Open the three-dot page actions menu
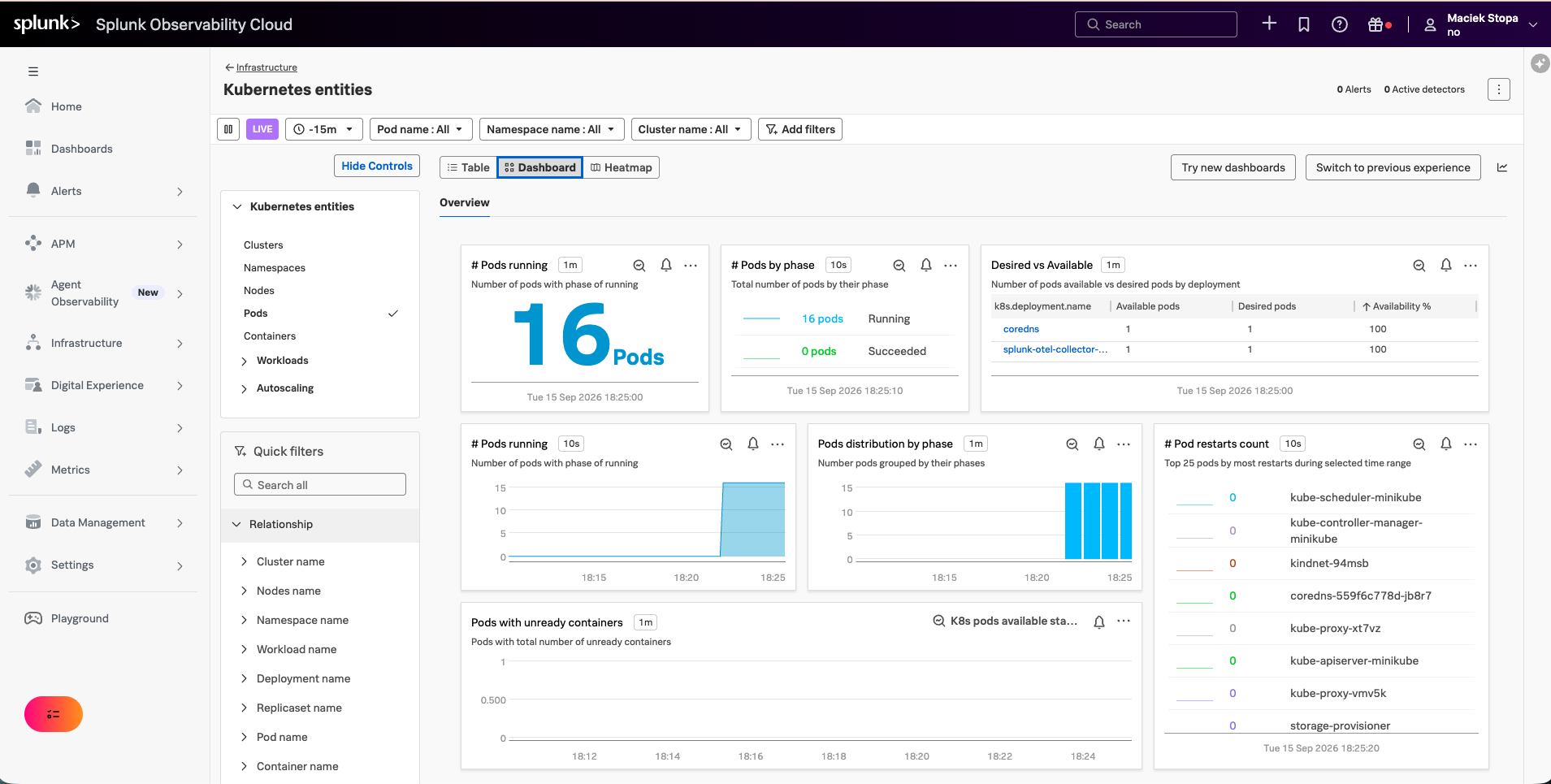Screen dimensions: 1551x784 pyautogui.click(x=1499, y=89)
